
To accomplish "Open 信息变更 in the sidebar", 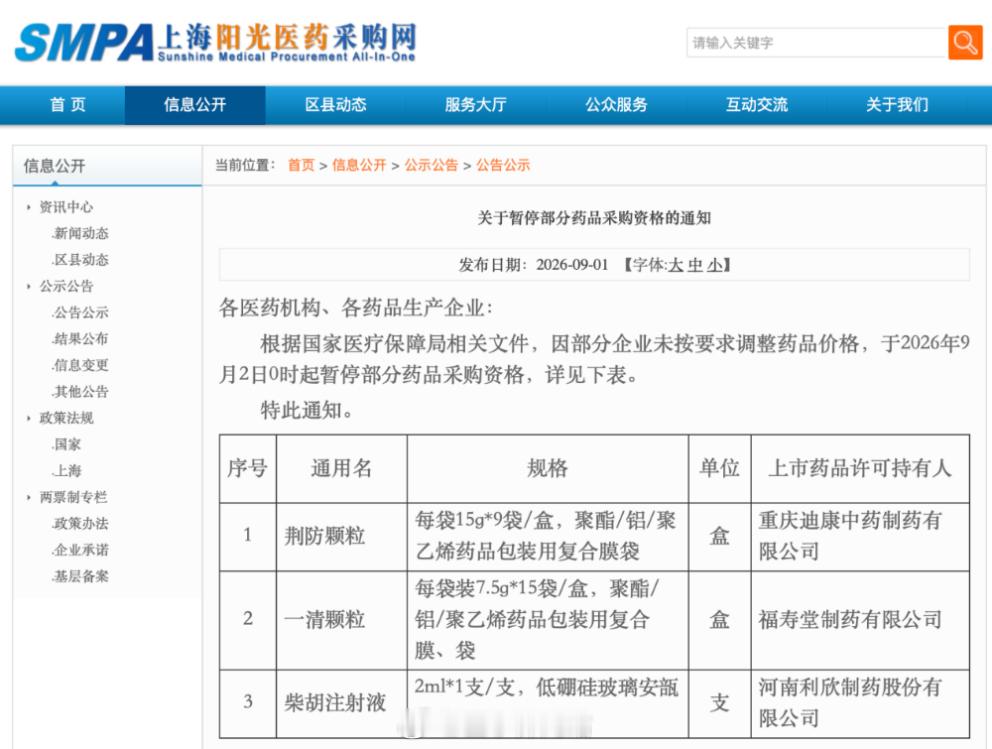I will tap(80, 365).
